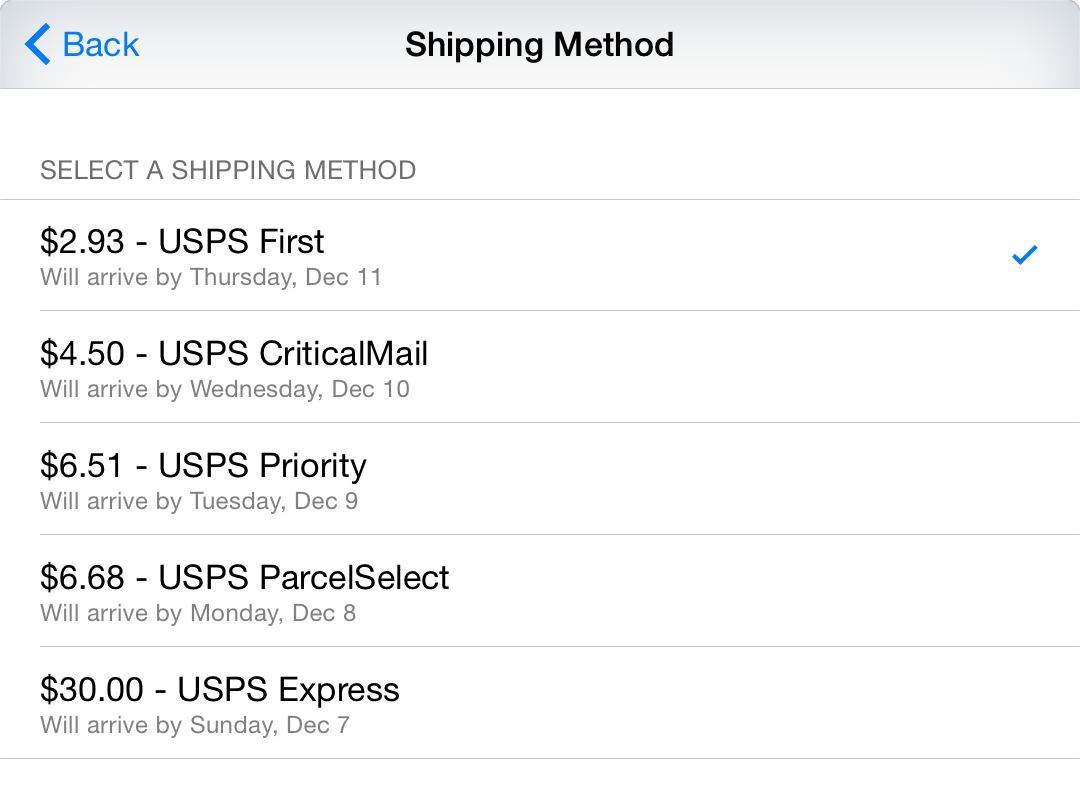The width and height of the screenshot is (1080, 799).
Task: Tap the Back link to return
Action: (x=100, y=44)
